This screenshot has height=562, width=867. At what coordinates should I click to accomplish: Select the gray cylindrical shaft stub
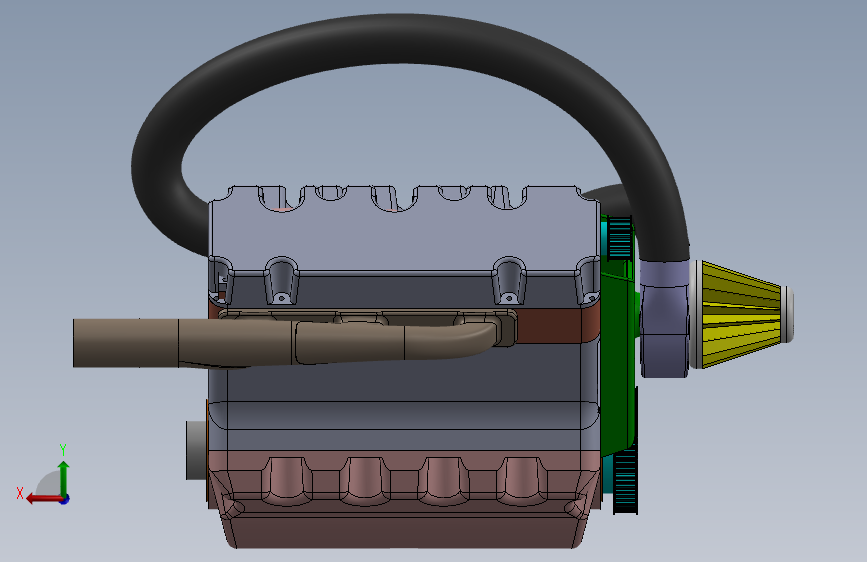[197, 450]
